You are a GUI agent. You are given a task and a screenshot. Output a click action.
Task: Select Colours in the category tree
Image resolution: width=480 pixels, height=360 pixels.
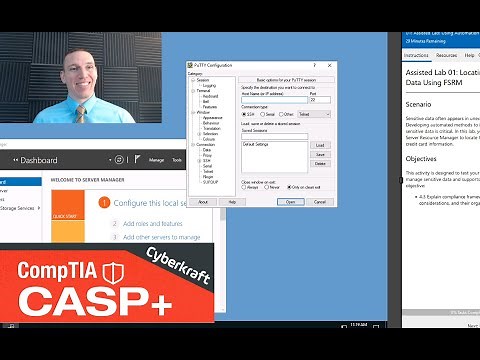coord(209,139)
